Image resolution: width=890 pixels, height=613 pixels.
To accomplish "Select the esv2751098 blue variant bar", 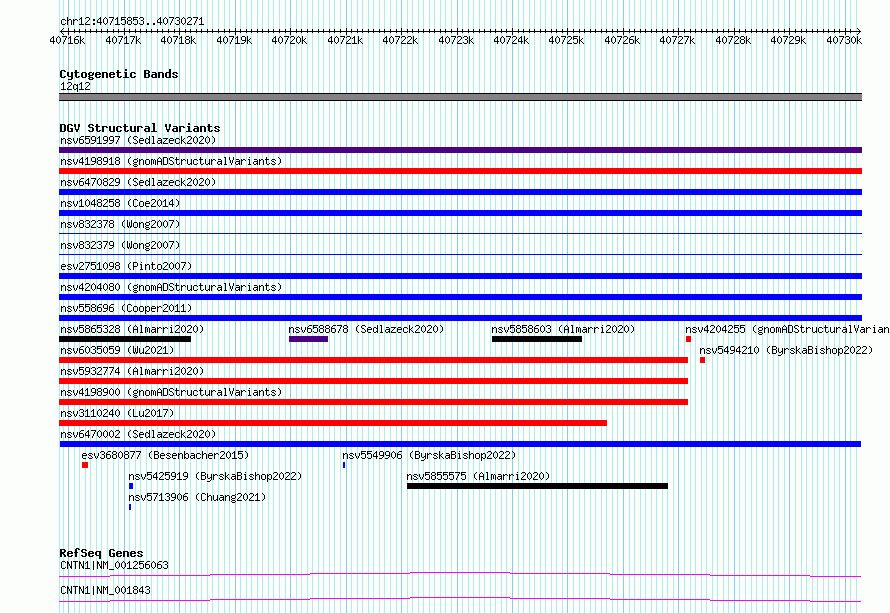I will coord(460,276).
